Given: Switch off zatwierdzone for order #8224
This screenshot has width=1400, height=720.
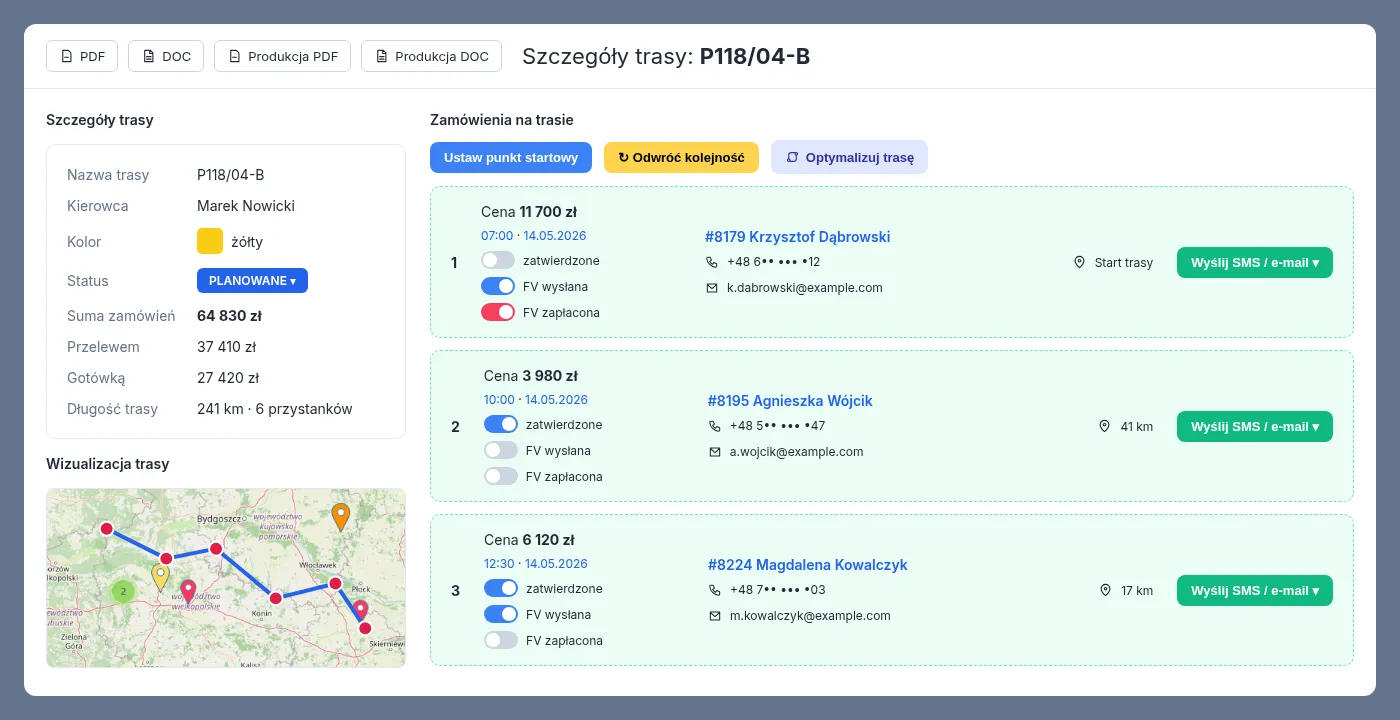Looking at the screenshot, I should click(x=501, y=588).
